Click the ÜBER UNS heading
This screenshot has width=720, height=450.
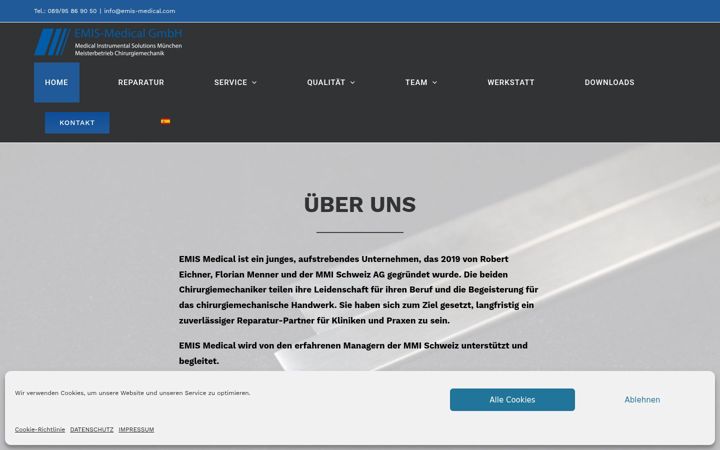pyautogui.click(x=360, y=204)
